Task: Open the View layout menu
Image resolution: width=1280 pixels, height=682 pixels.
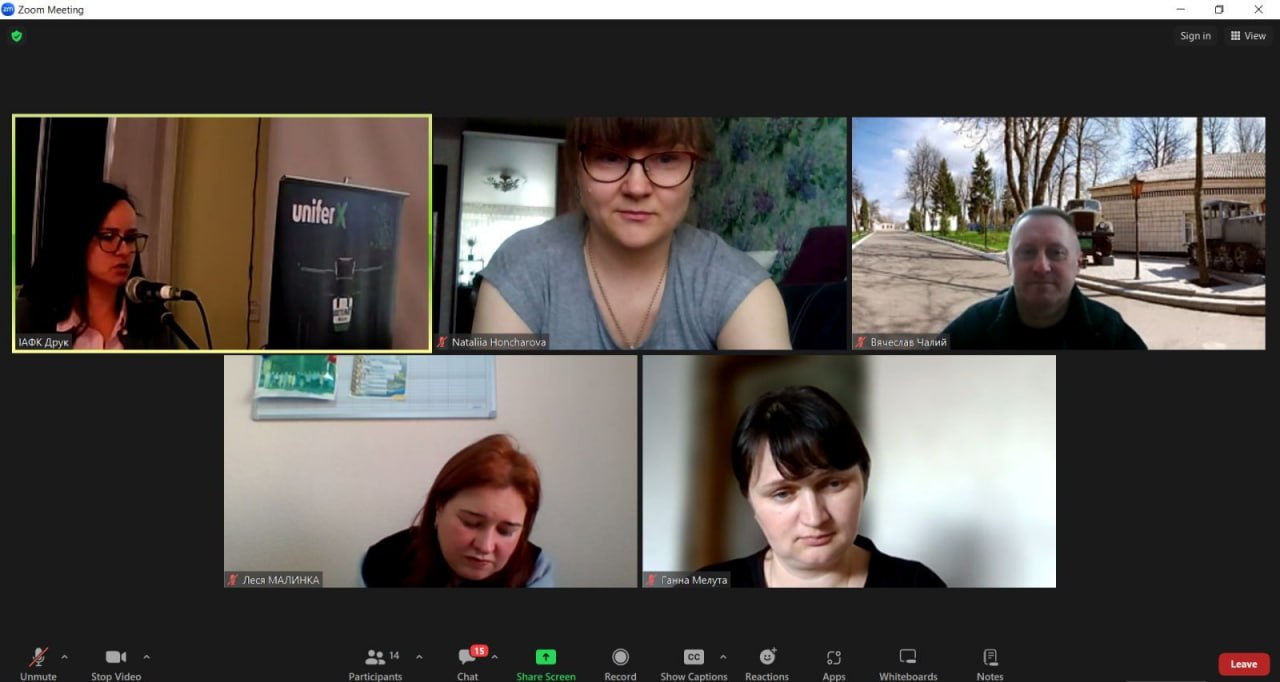Action: point(1248,36)
